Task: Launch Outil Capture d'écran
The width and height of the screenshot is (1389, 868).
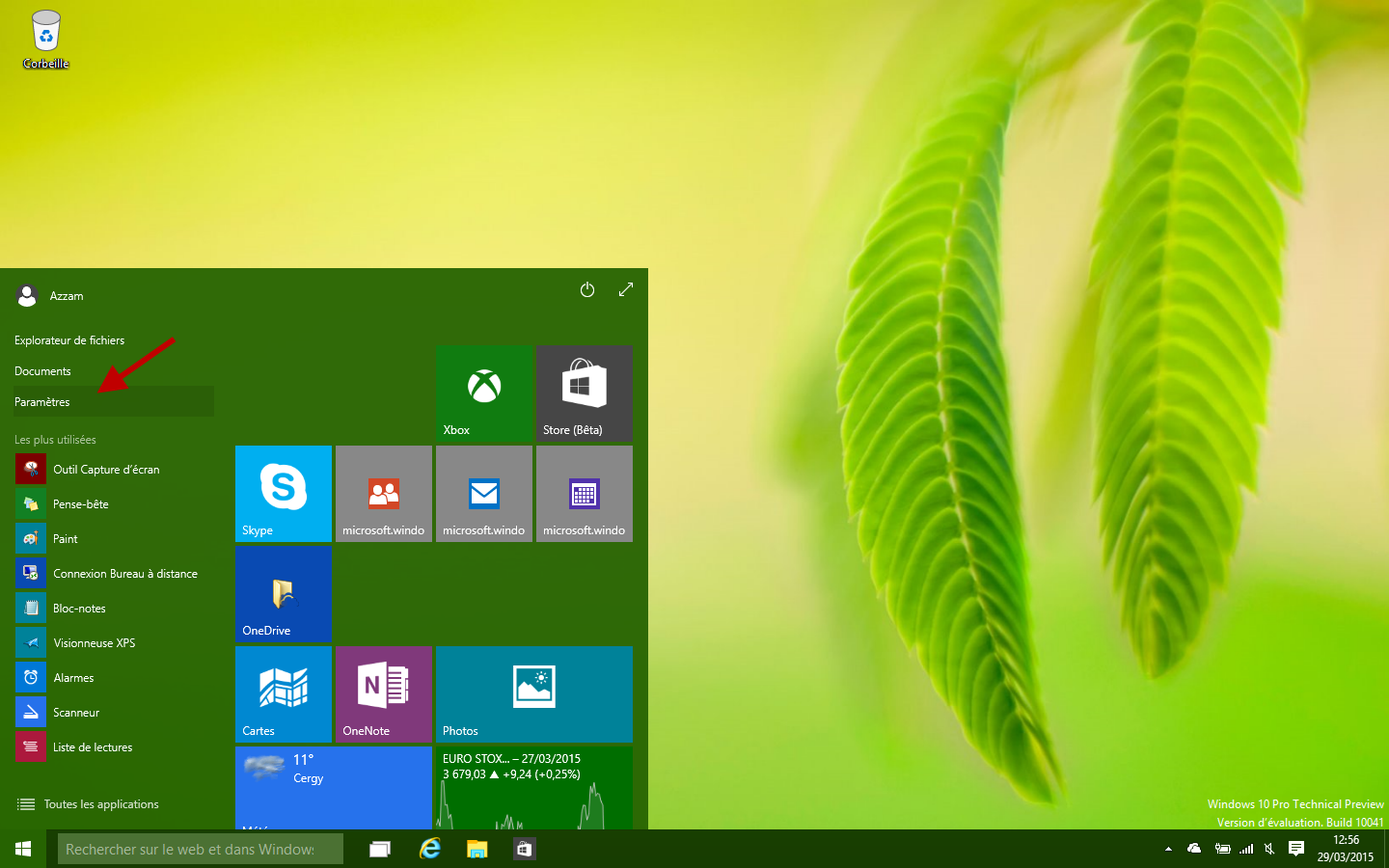Action: point(114,469)
